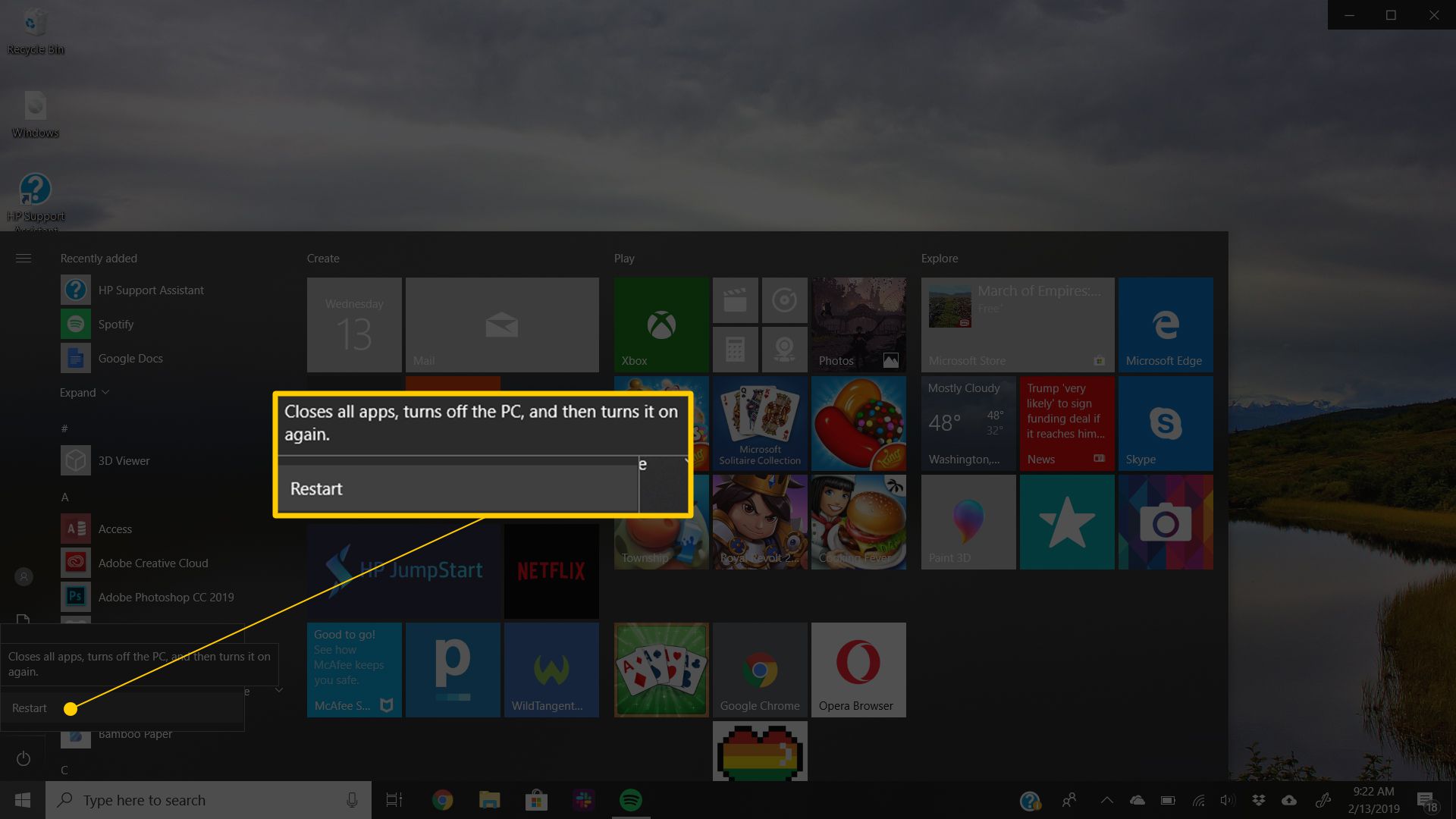This screenshot has height=819, width=1456.
Task: Select Explore section in Start
Action: point(939,257)
